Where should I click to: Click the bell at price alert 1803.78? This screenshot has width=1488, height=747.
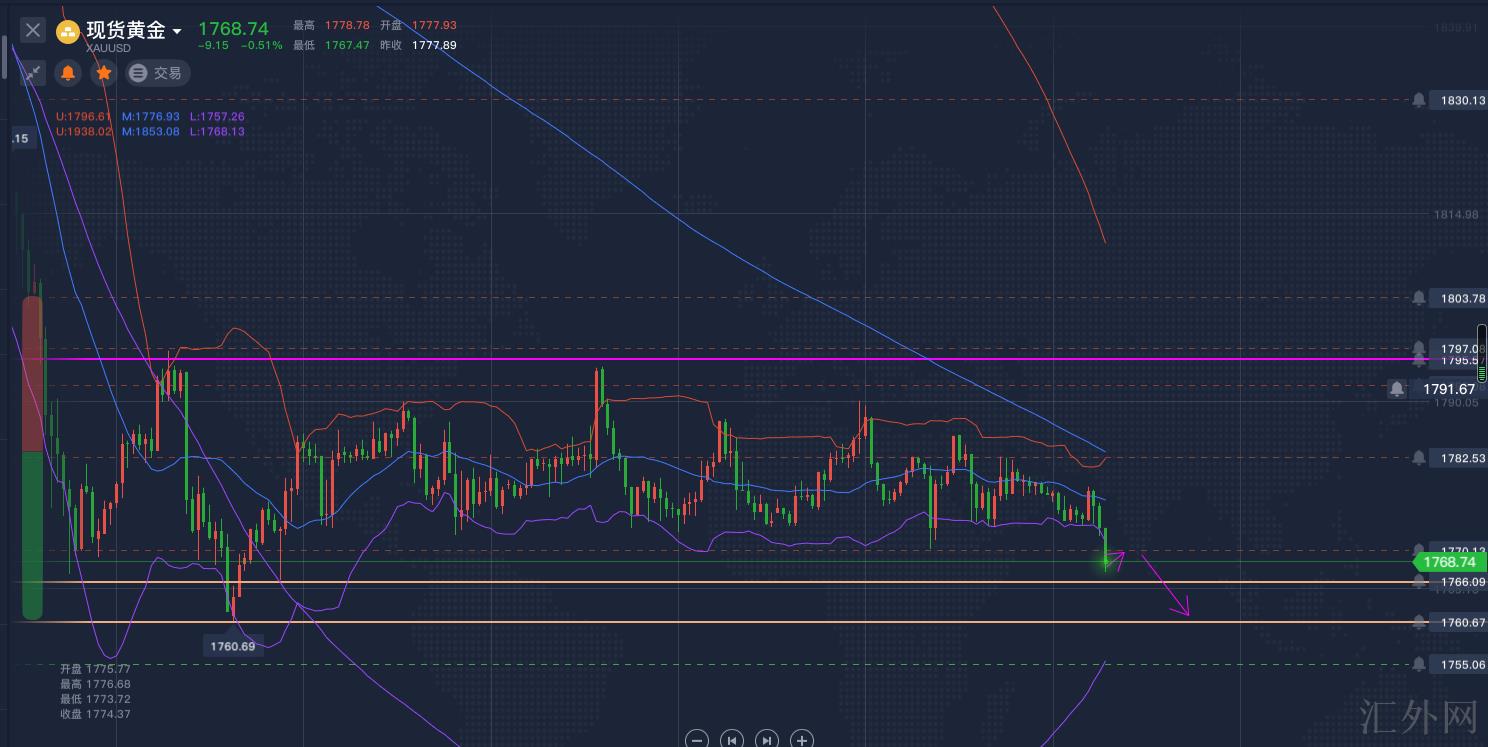(1419, 298)
